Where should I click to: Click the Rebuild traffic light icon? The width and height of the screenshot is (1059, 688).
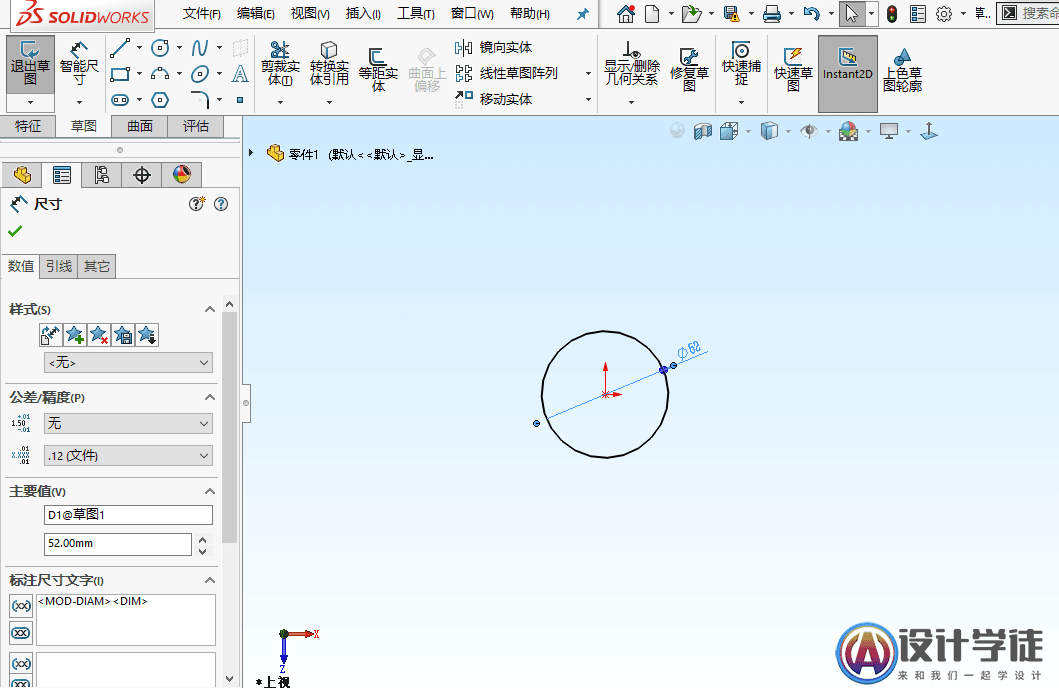tap(892, 14)
